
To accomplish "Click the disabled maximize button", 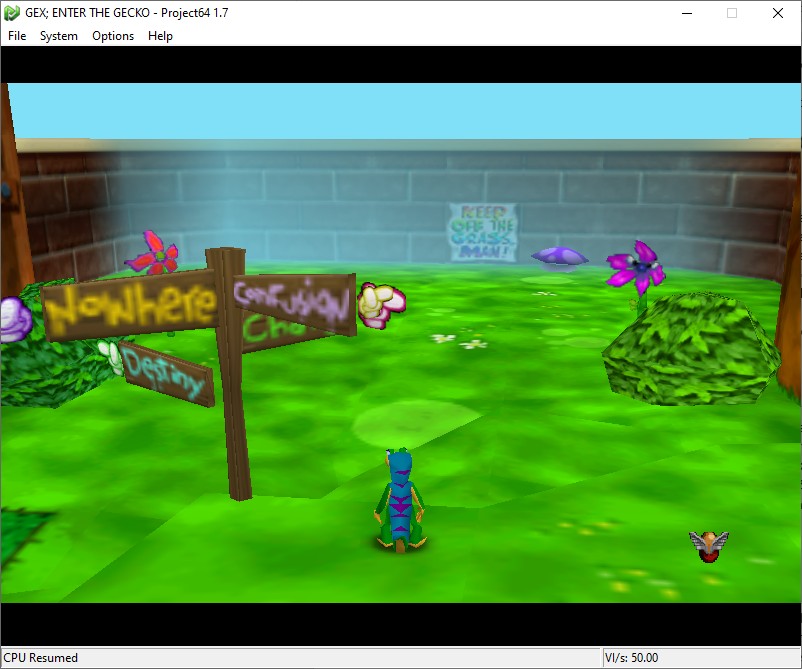I will click(x=732, y=13).
